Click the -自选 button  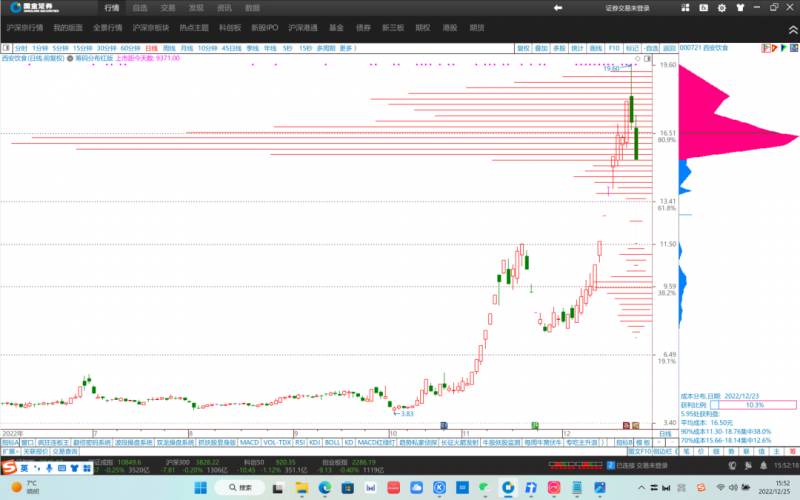pos(651,48)
